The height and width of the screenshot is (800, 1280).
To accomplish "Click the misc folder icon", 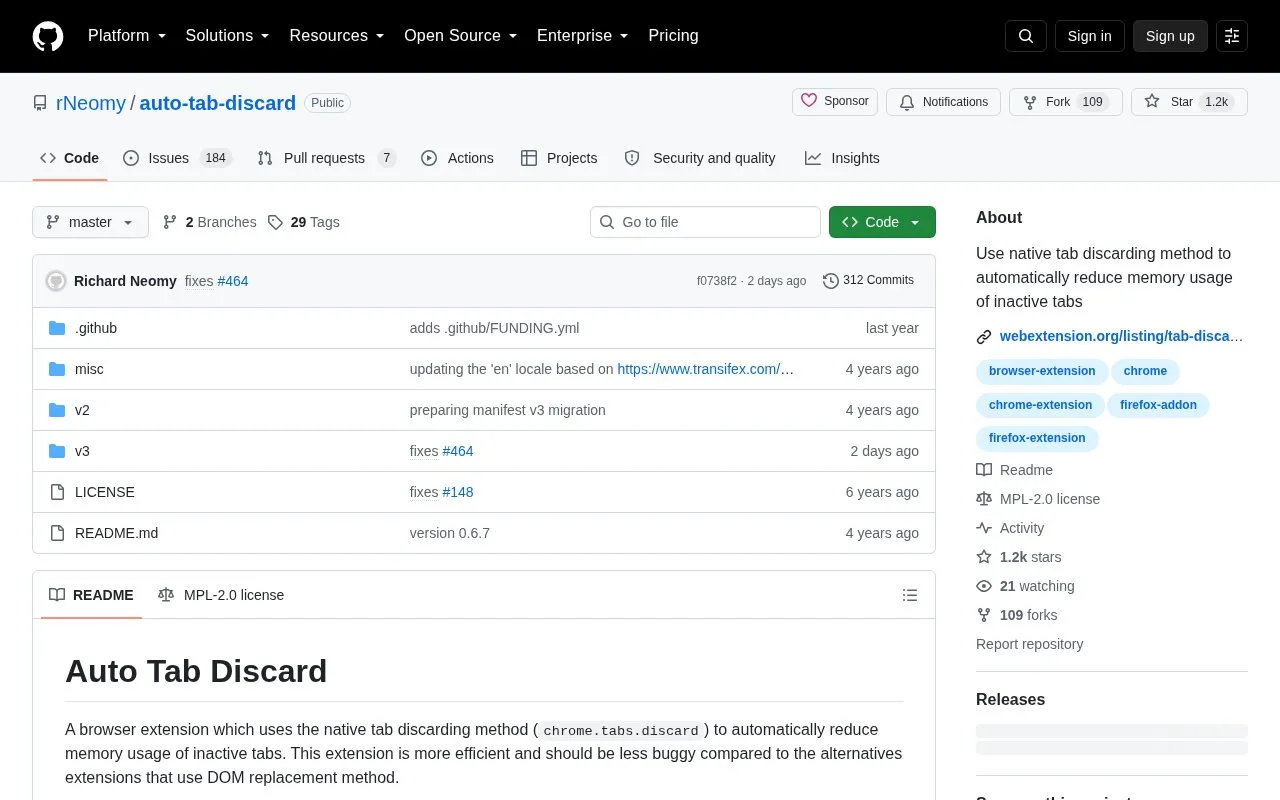I will coord(57,369).
